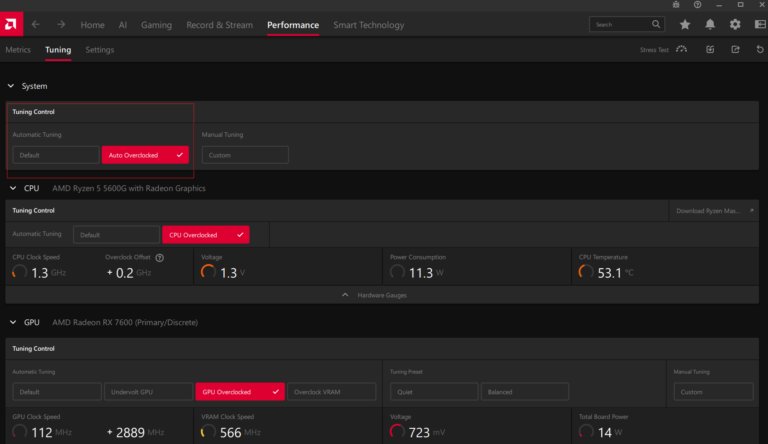Image resolution: width=768 pixels, height=444 pixels.
Task: Collapse the System section
Action: [11, 86]
